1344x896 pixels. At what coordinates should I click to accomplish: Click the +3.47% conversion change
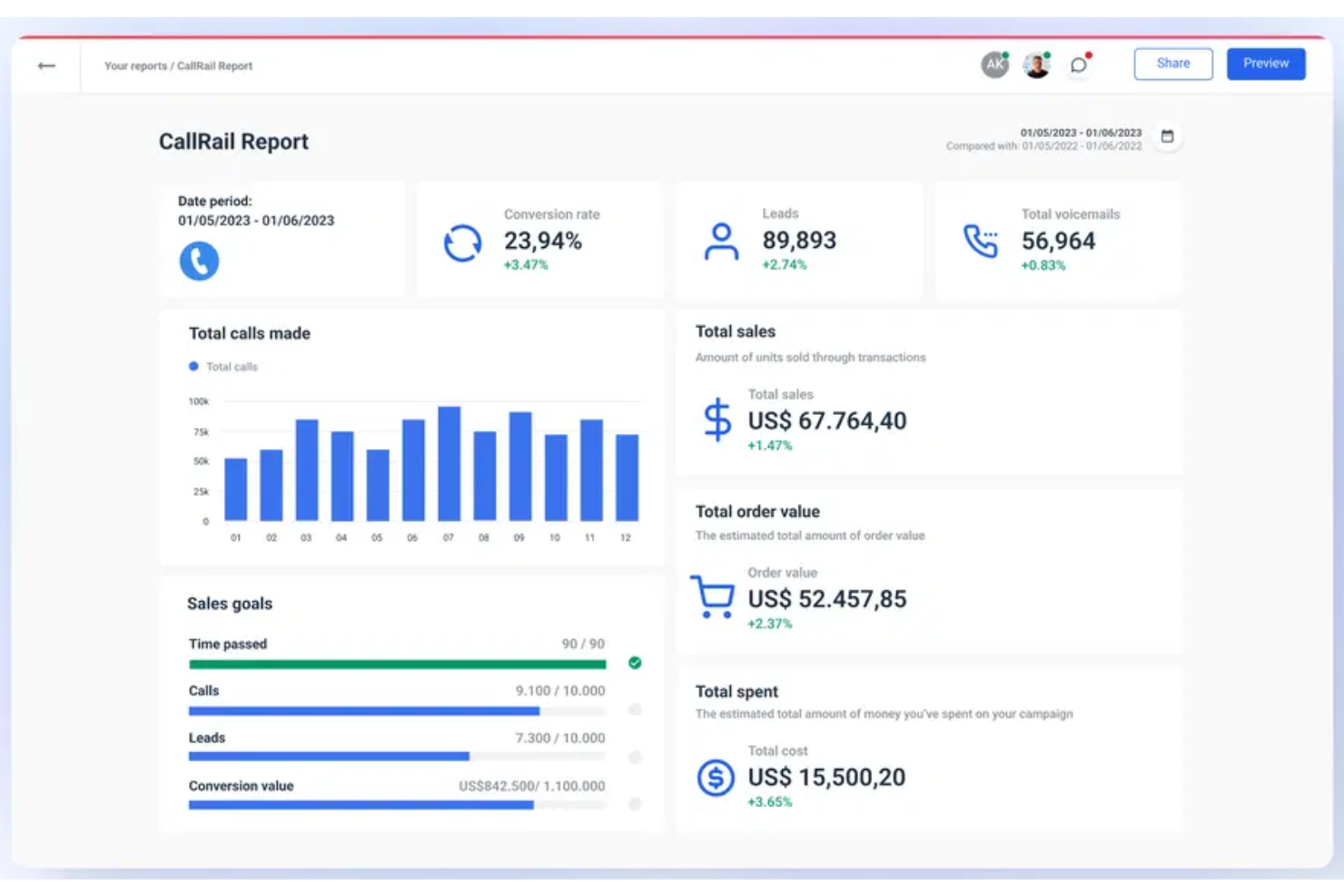526,265
